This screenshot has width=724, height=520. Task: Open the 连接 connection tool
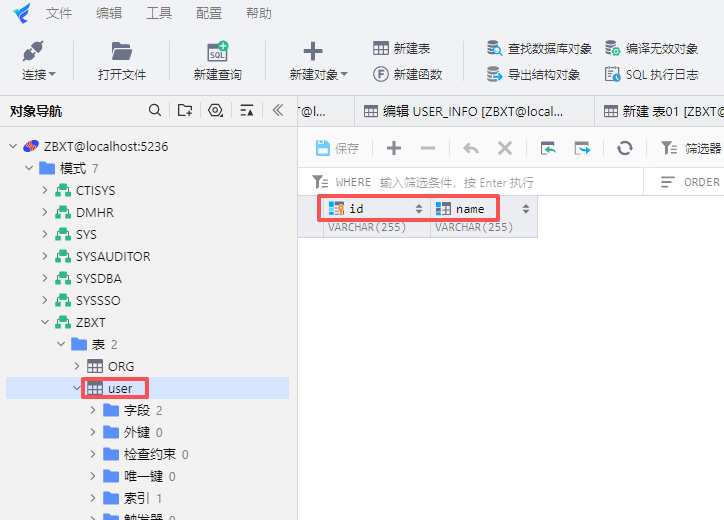click(38, 60)
